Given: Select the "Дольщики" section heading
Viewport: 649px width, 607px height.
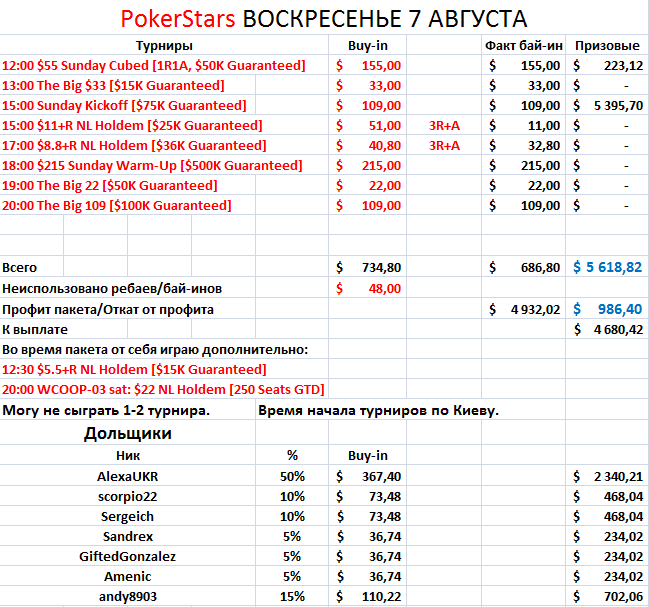Looking at the screenshot, I should point(127,433).
